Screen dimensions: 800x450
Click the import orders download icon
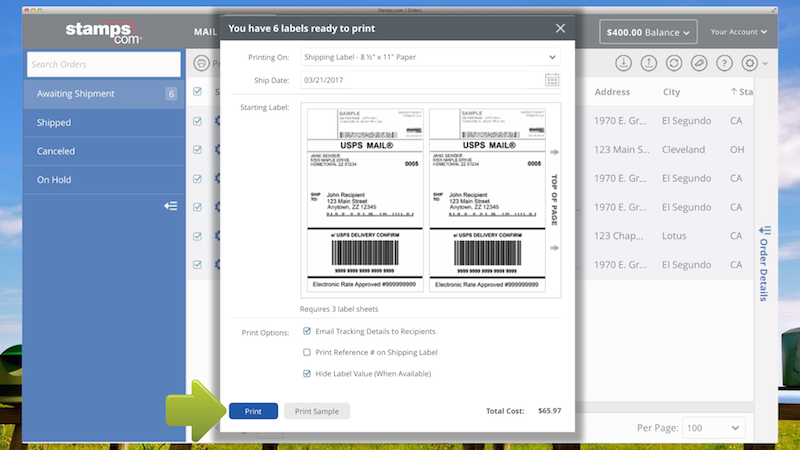tap(623, 63)
